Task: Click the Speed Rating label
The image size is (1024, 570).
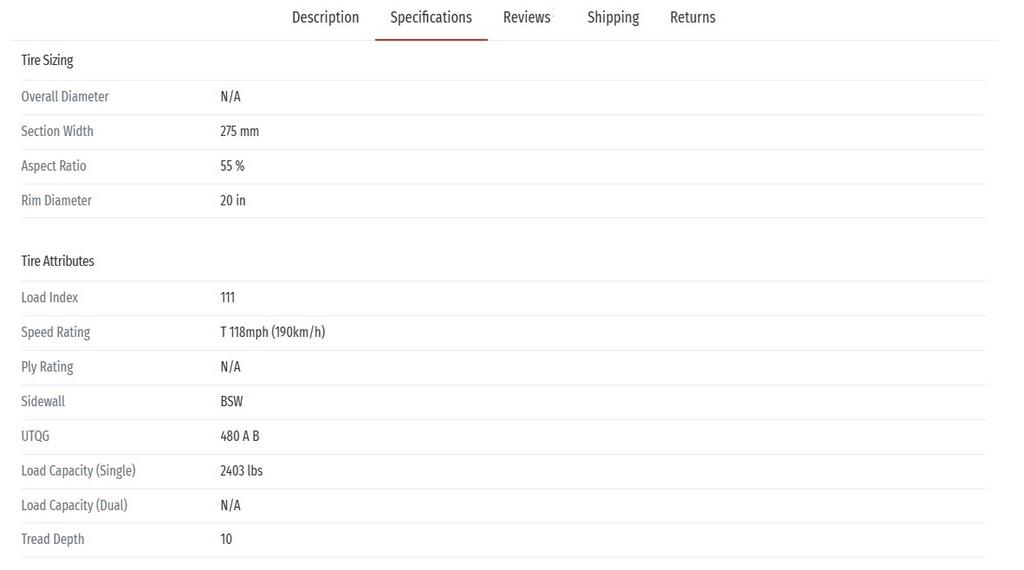Action: tap(56, 332)
